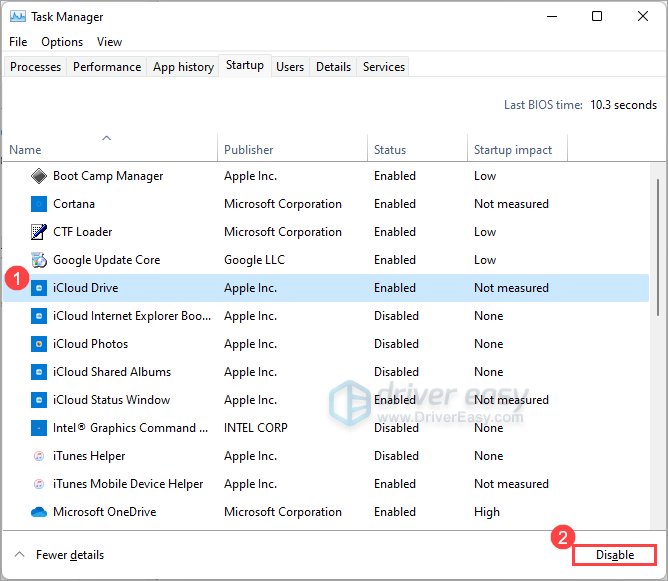Select the Google Update Core entry name
This screenshot has height=581, width=668.
click(x=107, y=260)
